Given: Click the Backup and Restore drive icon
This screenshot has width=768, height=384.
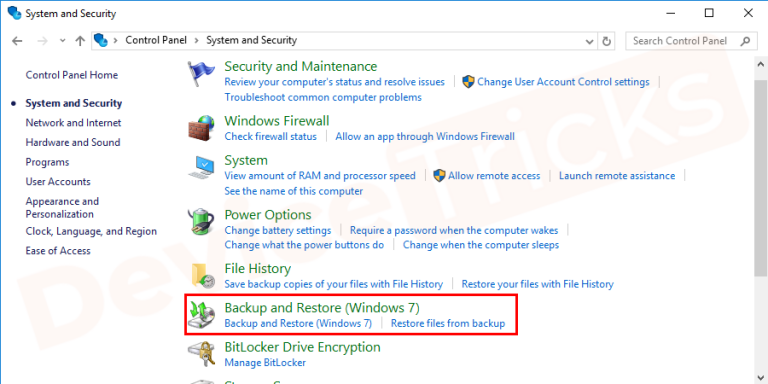Looking at the screenshot, I should pyautogui.click(x=201, y=315).
